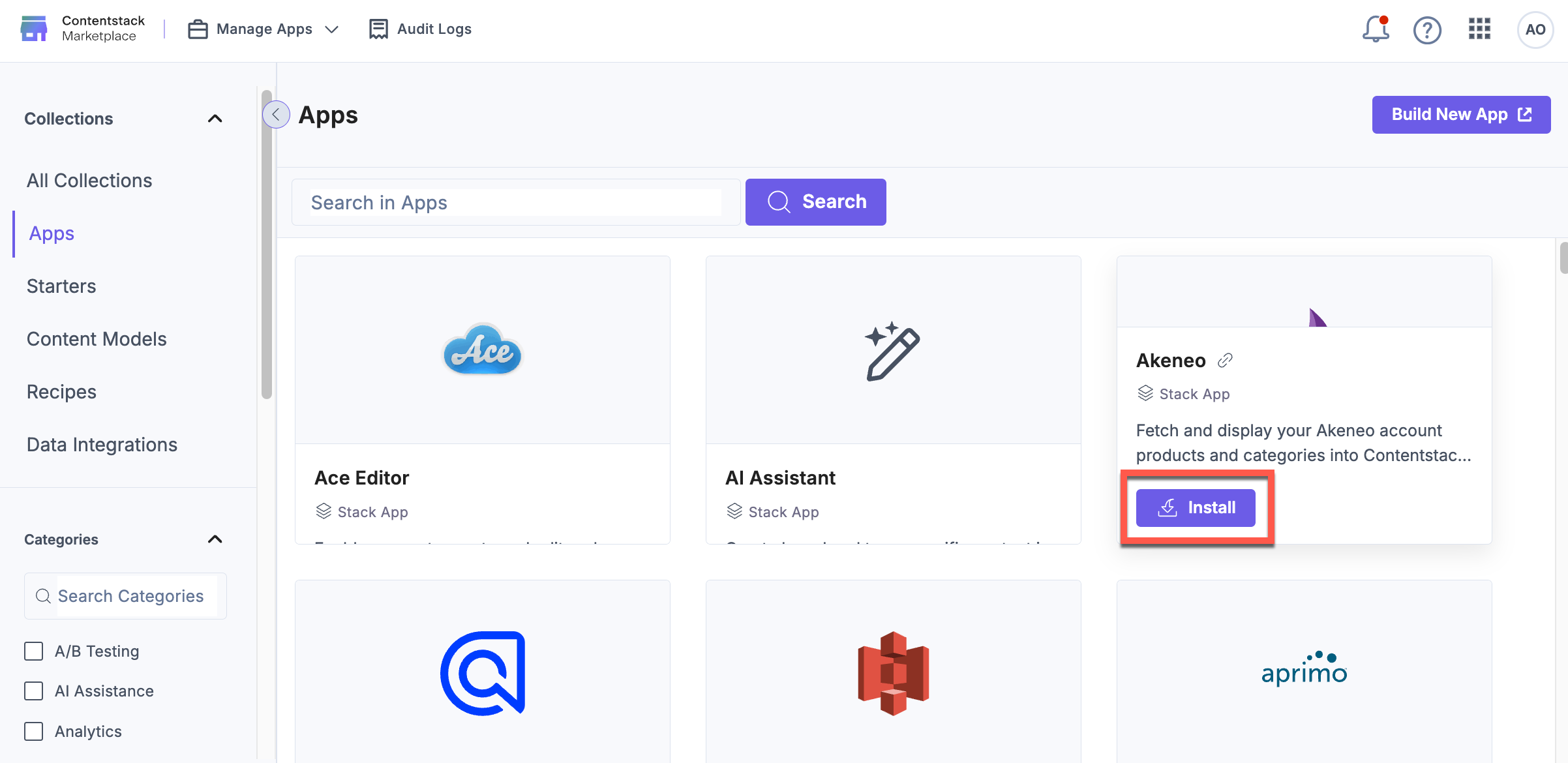This screenshot has height=763, width=1568.
Task: Click the Audit Logs receipt icon
Action: pyautogui.click(x=378, y=29)
